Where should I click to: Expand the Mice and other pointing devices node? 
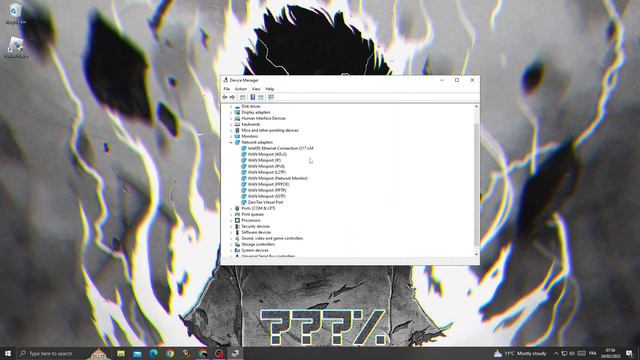[231, 131]
